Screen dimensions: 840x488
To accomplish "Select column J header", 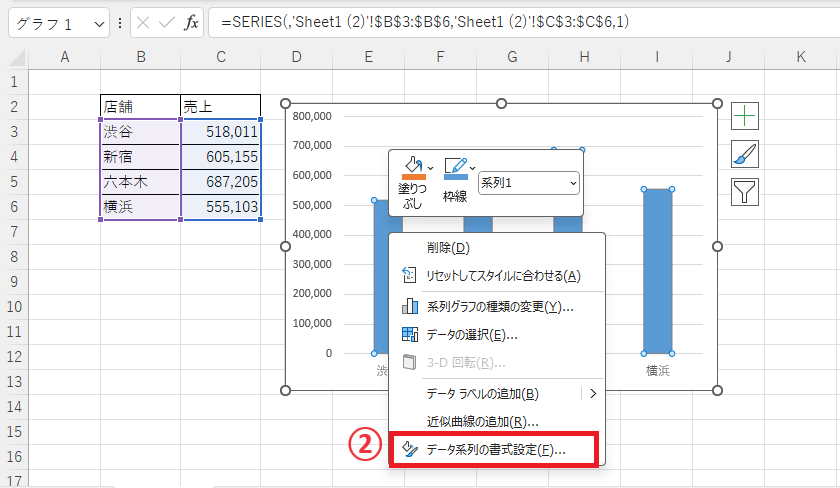I will click(x=729, y=57).
